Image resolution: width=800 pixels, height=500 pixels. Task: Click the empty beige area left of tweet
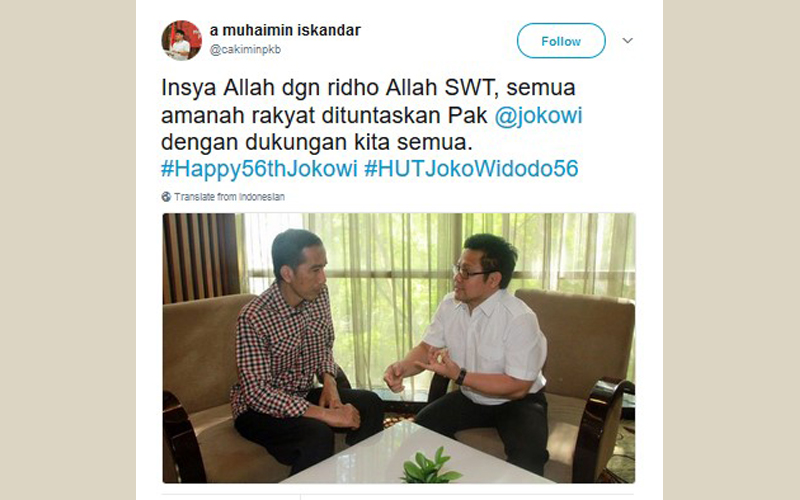point(68,250)
